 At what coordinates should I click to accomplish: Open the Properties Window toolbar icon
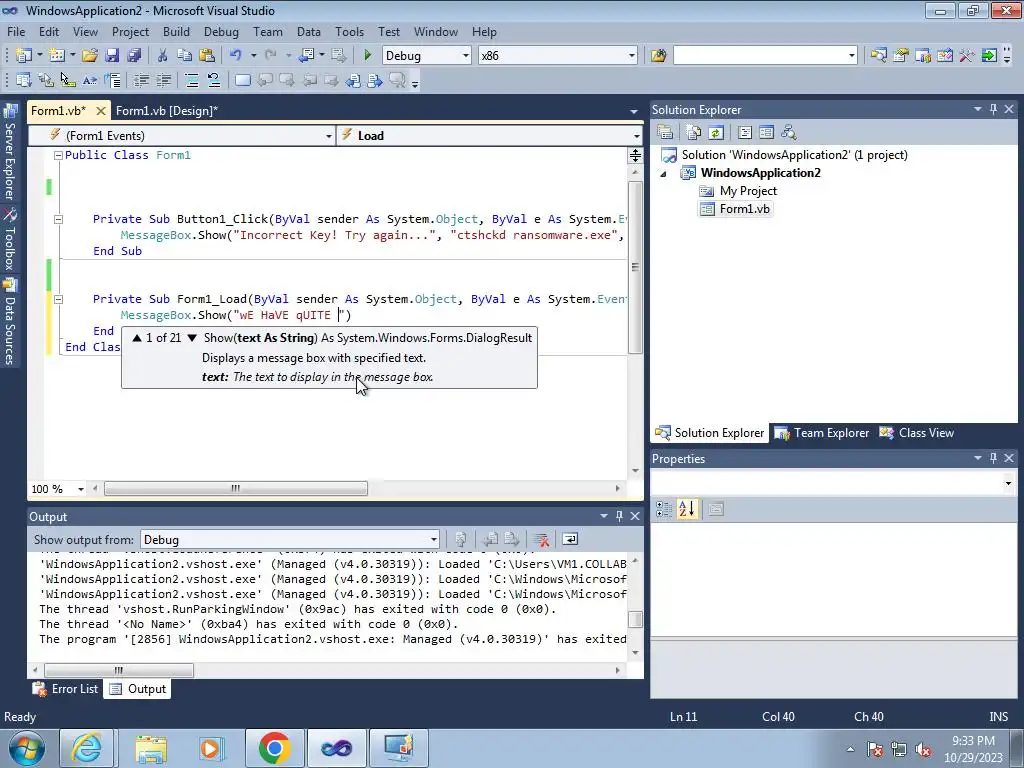pos(901,56)
